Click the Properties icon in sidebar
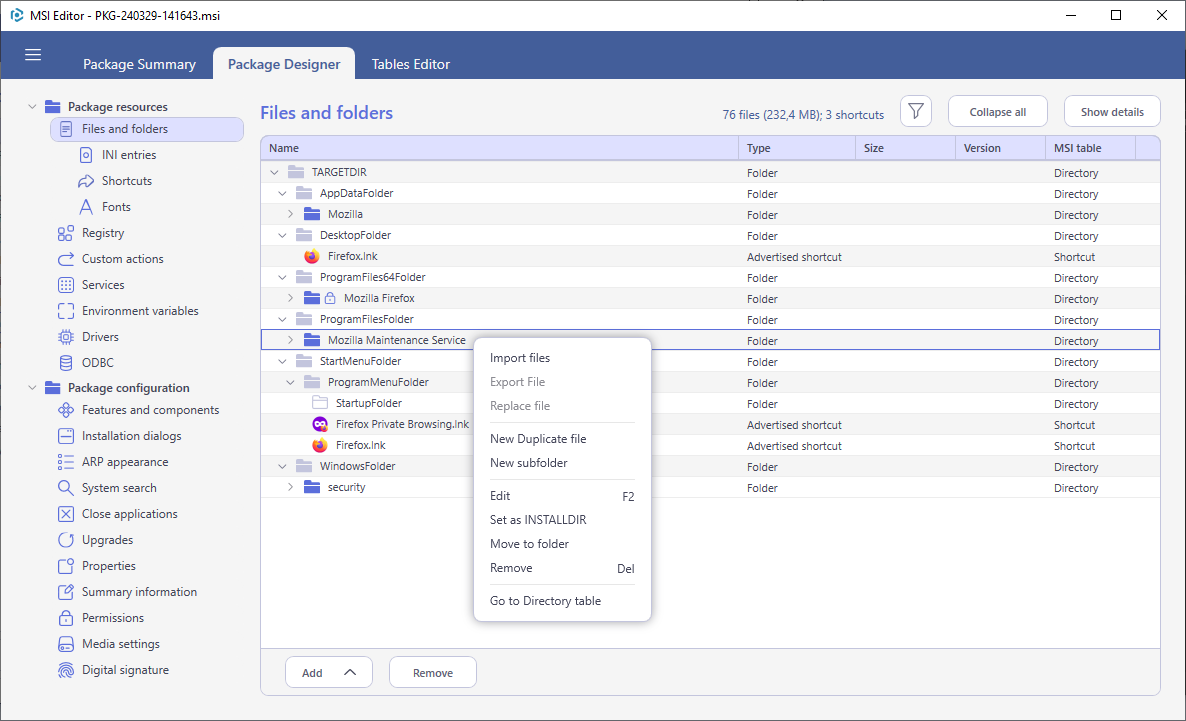 pyautogui.click(x=66, y=566)
